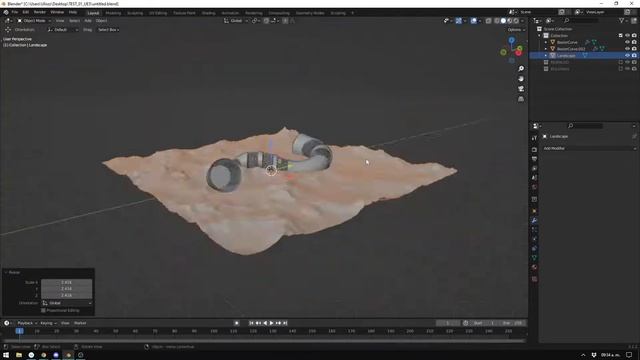
Task: Switch to the Modeling workspace tab
Action: point(113,13)
